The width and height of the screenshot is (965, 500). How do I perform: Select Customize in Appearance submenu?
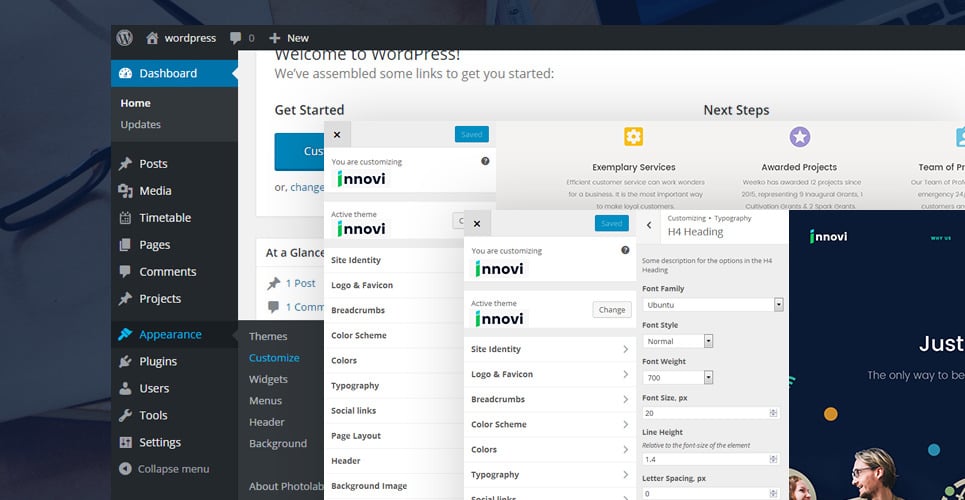point(274,358)
